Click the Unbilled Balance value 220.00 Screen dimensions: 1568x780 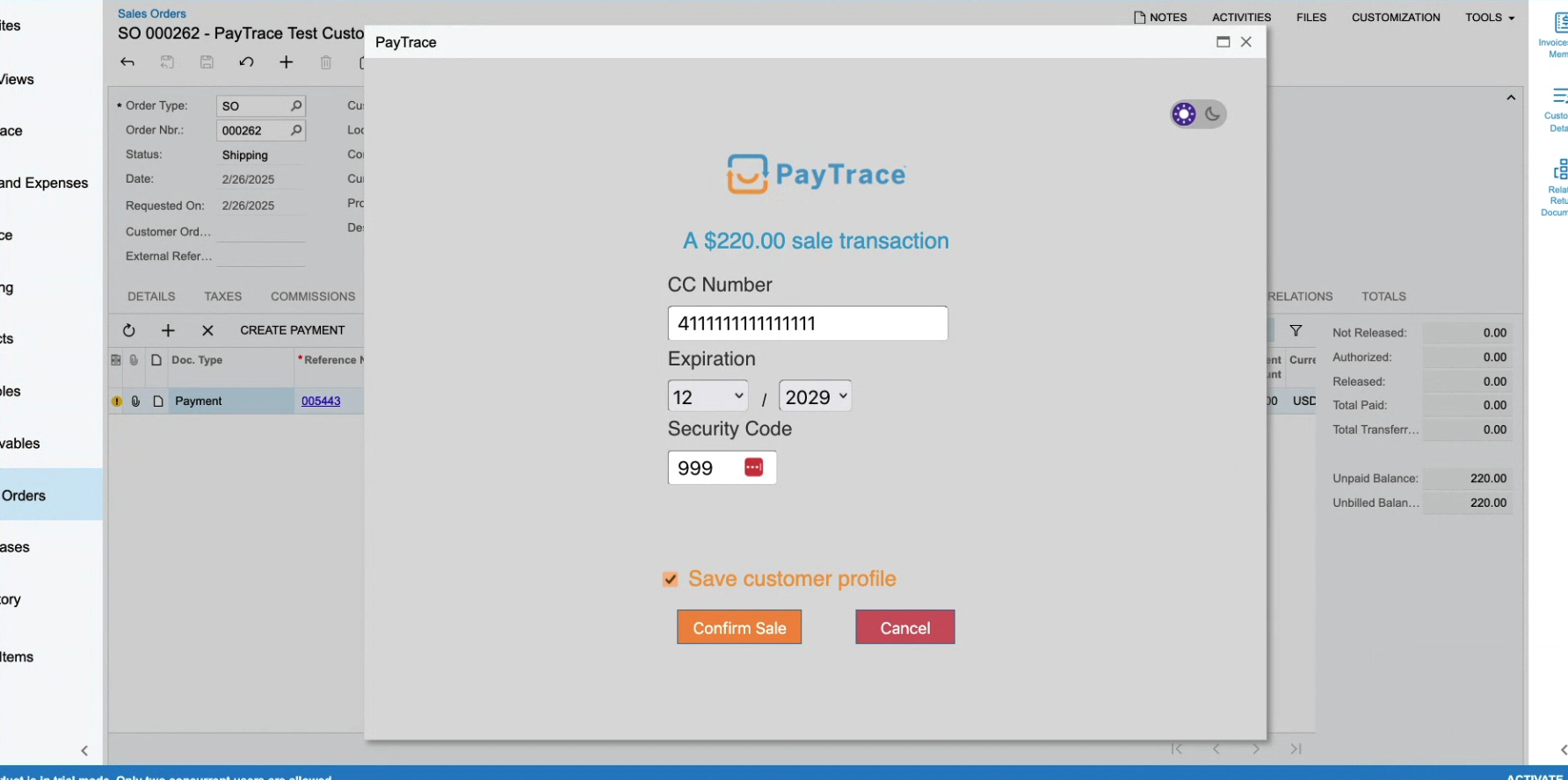click(1488, 503)
